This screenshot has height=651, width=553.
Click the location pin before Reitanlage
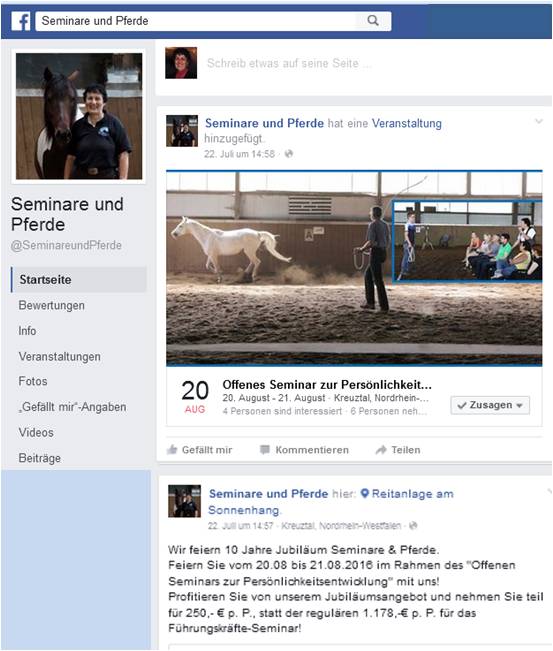pyautogui.click(x=365, y=494)
